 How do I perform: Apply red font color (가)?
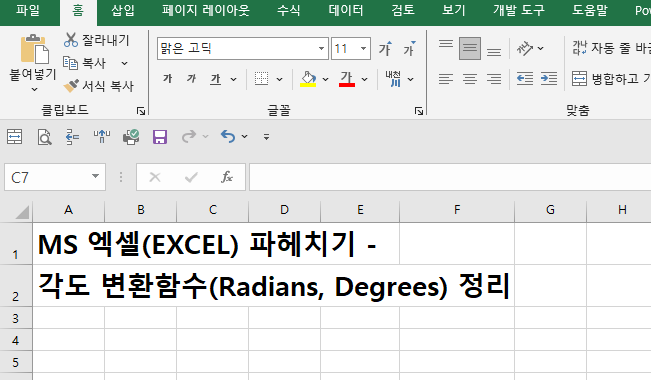(347, 78)
